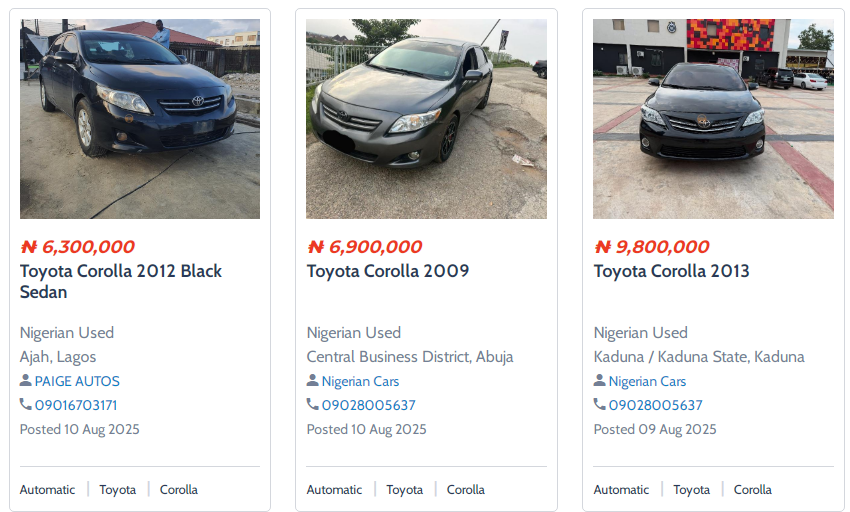The height and width of the screenshot is (512, 850).
Task: Click the person icon in the Corolla 2009 card
Action: (x=313, y=381)
